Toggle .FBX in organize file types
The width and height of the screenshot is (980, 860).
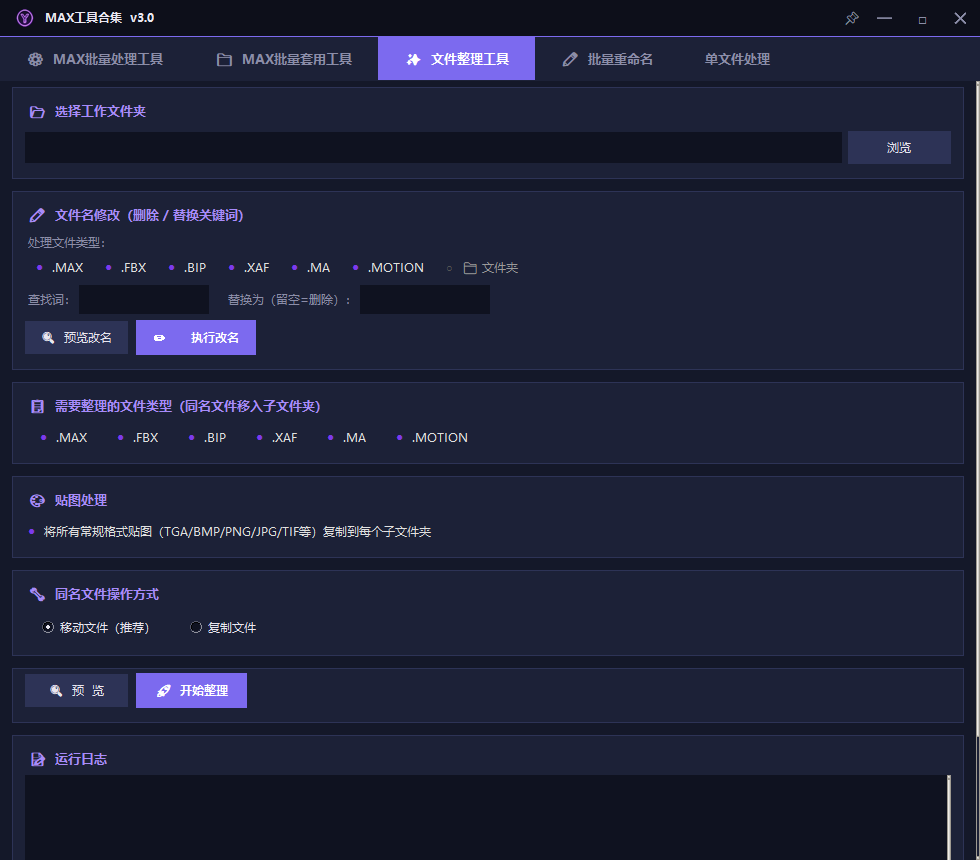[138, 438]
